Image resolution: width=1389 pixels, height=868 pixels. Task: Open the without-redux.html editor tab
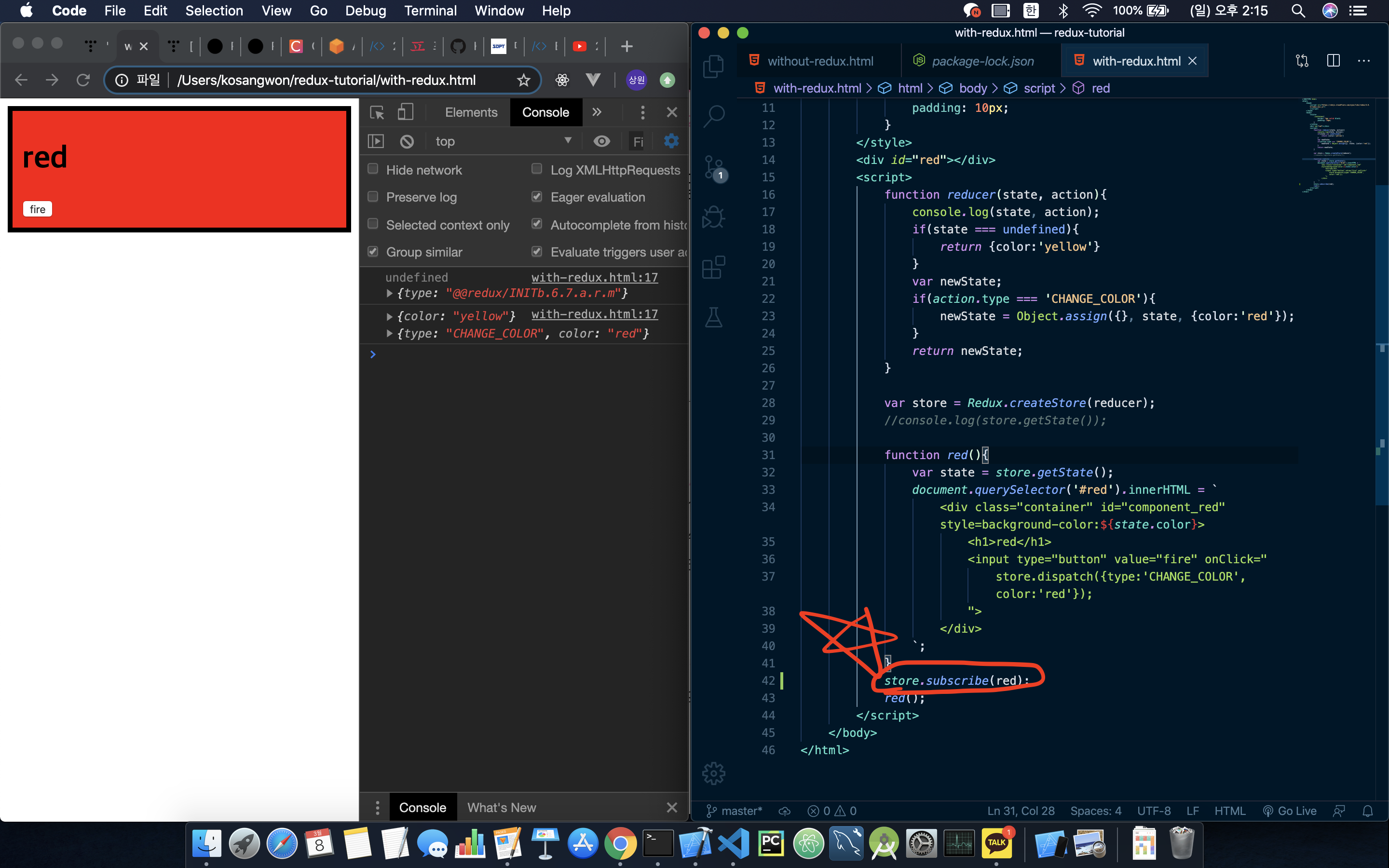819,61
